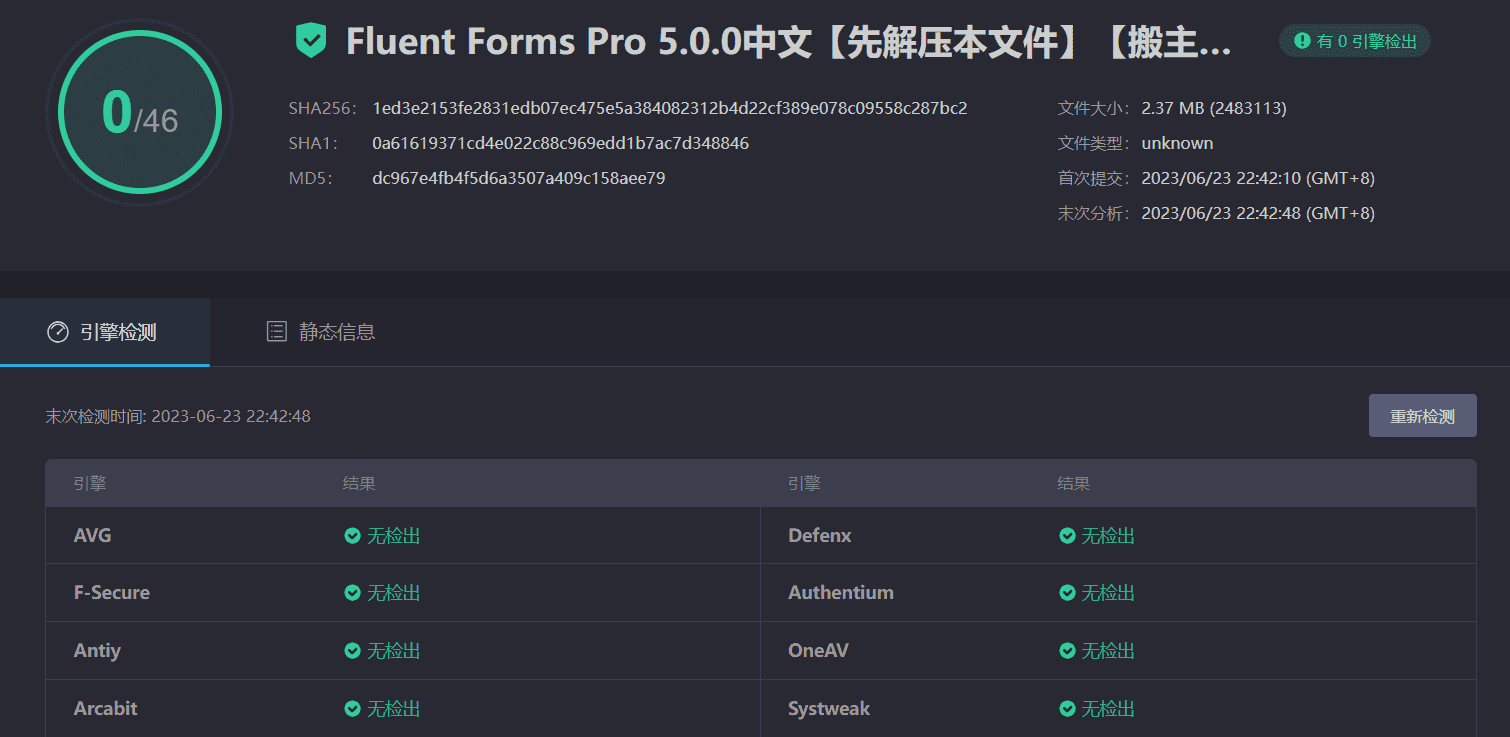Click the green check icon in Defenx row

pos(1067,536)
